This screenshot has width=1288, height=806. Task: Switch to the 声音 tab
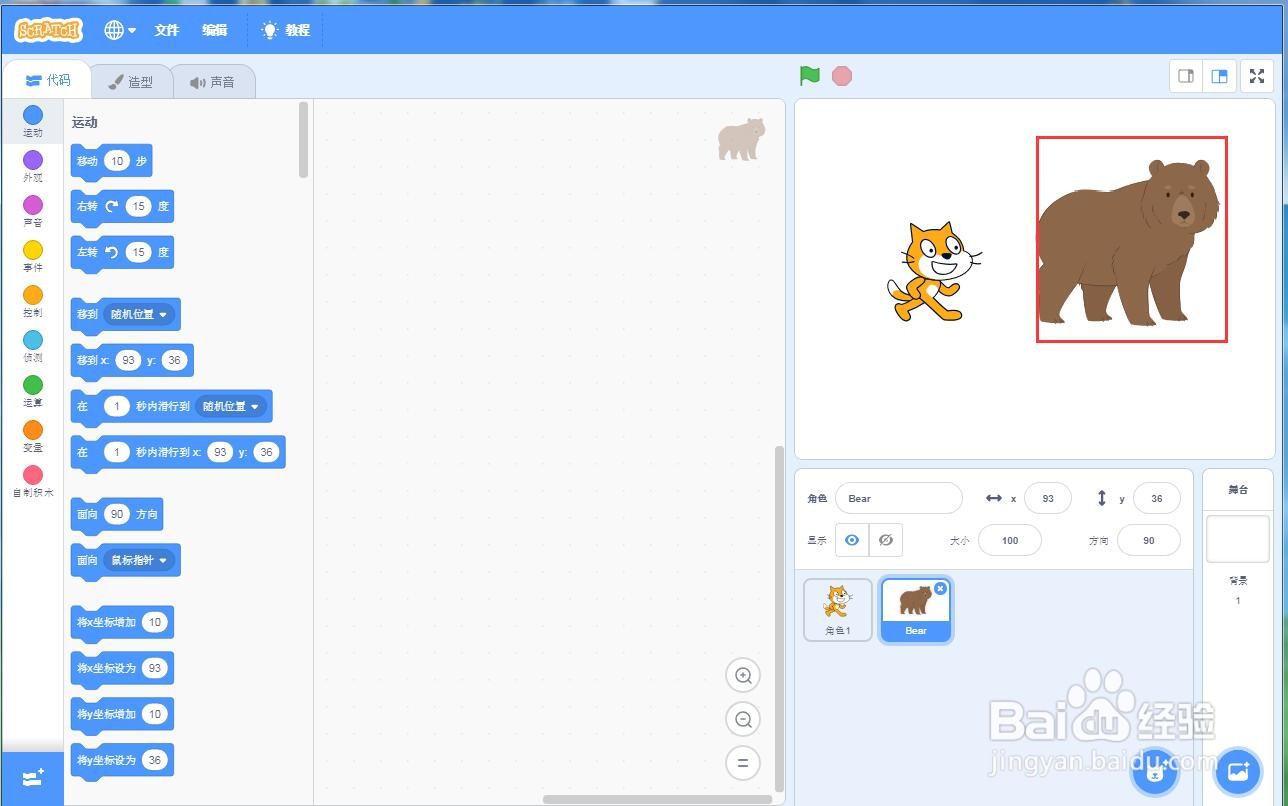click(x=213, y=82)
